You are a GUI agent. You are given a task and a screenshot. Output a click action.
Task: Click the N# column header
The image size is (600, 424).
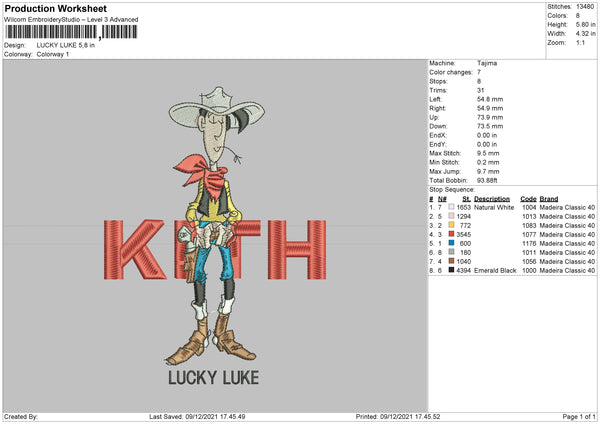[442, 199]
